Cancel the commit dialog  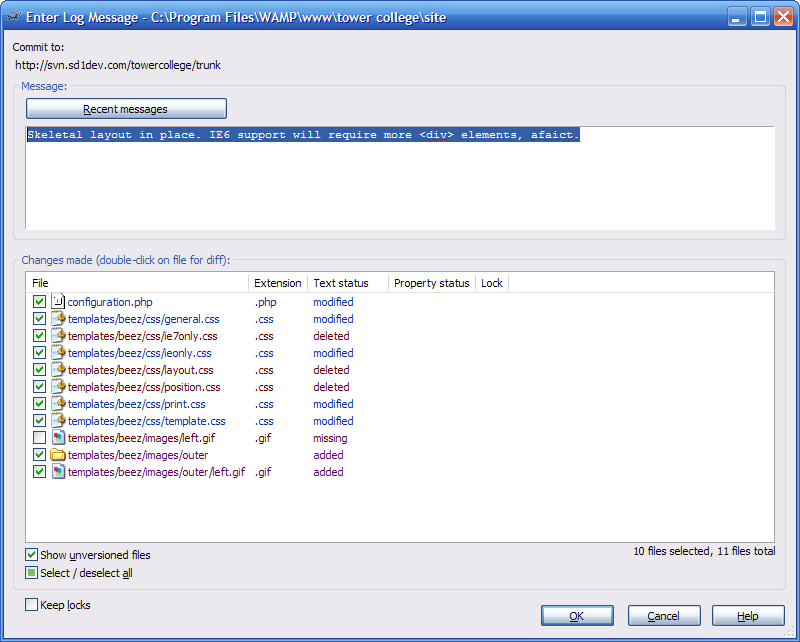tap(663, 616)
